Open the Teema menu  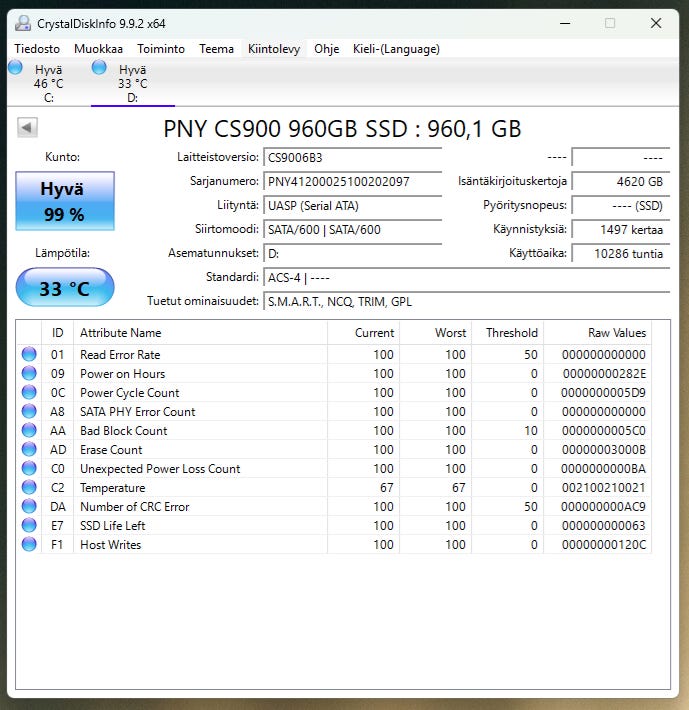(x=216, y=49)
